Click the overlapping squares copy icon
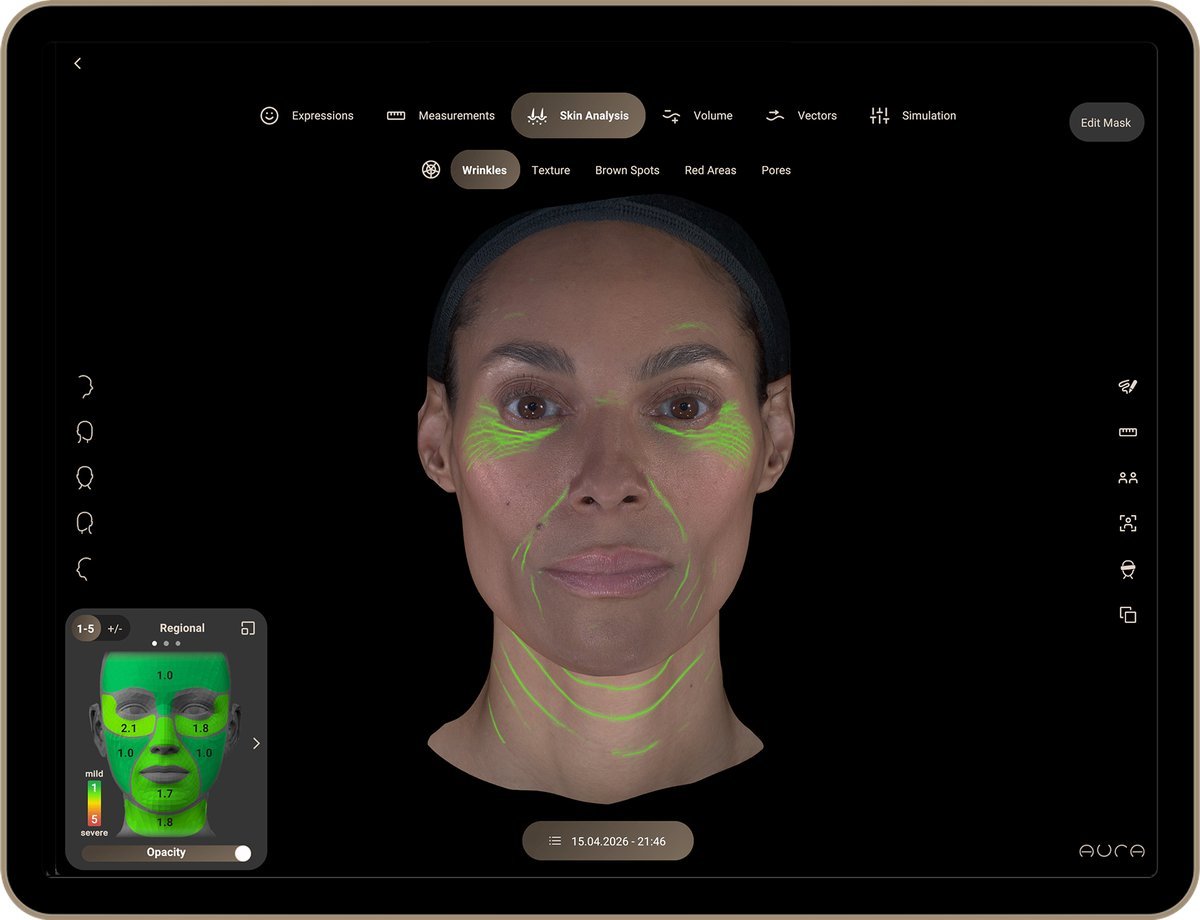1200x920 pixels. coord(1128,614)
